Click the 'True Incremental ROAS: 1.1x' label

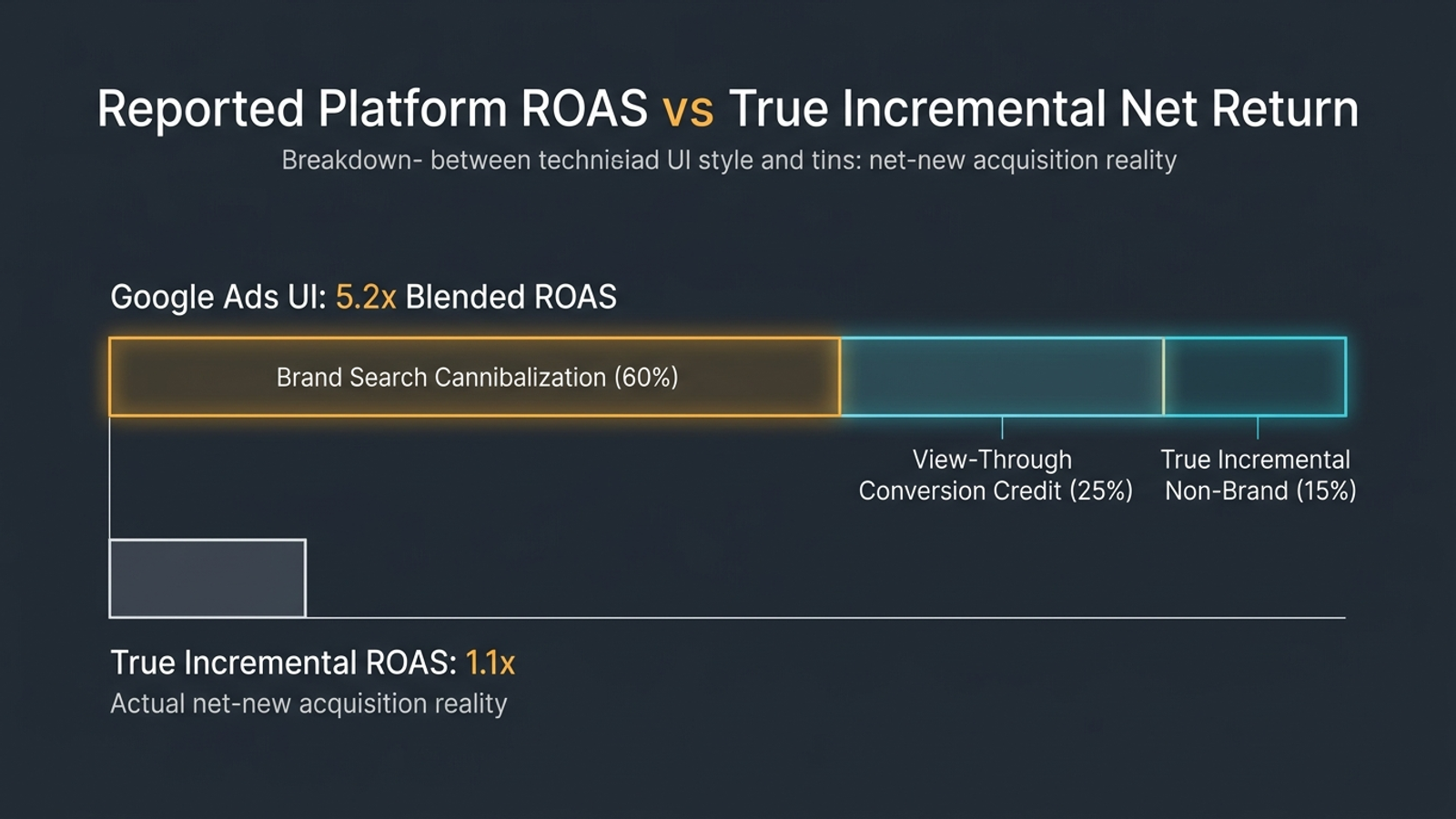click(312, 662)
